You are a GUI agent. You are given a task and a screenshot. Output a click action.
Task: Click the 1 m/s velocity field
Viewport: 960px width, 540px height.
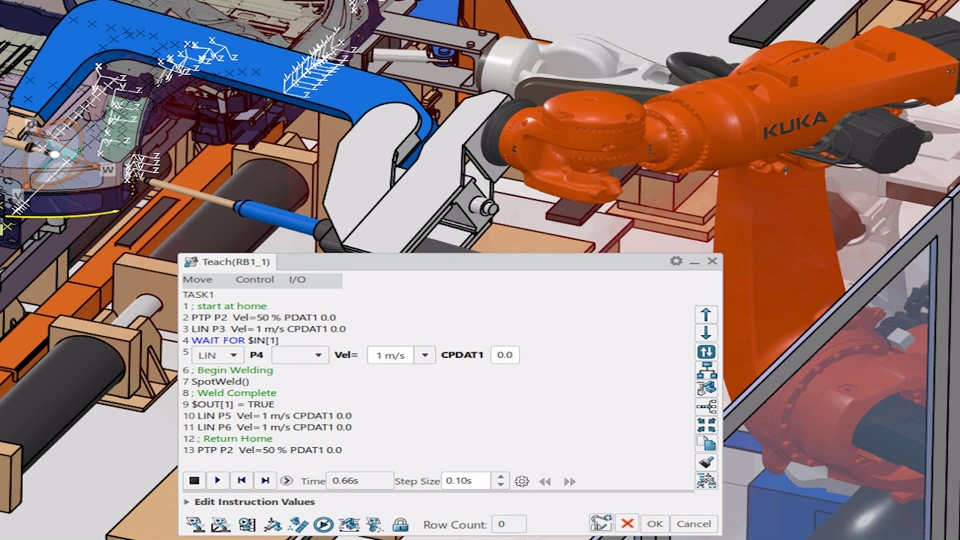(x=390, y=355)
